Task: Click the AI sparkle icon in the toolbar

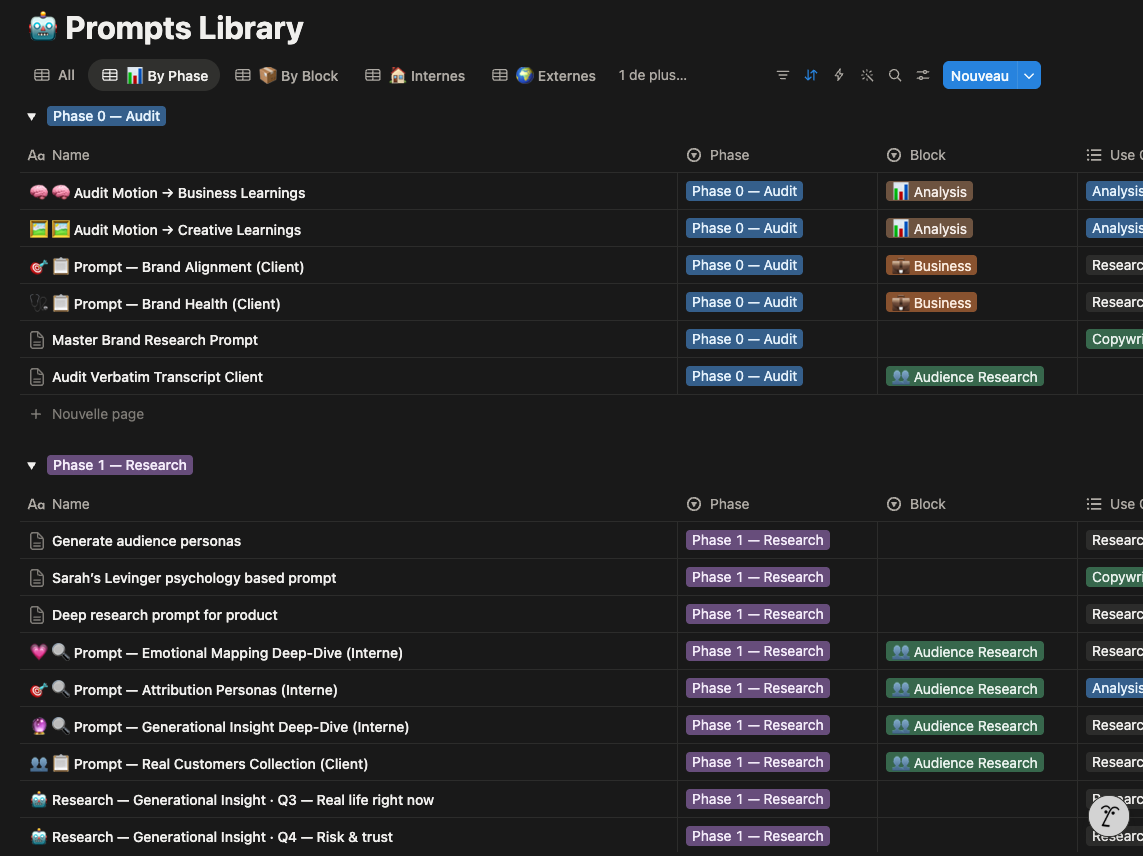Action: tap(867, 75)
